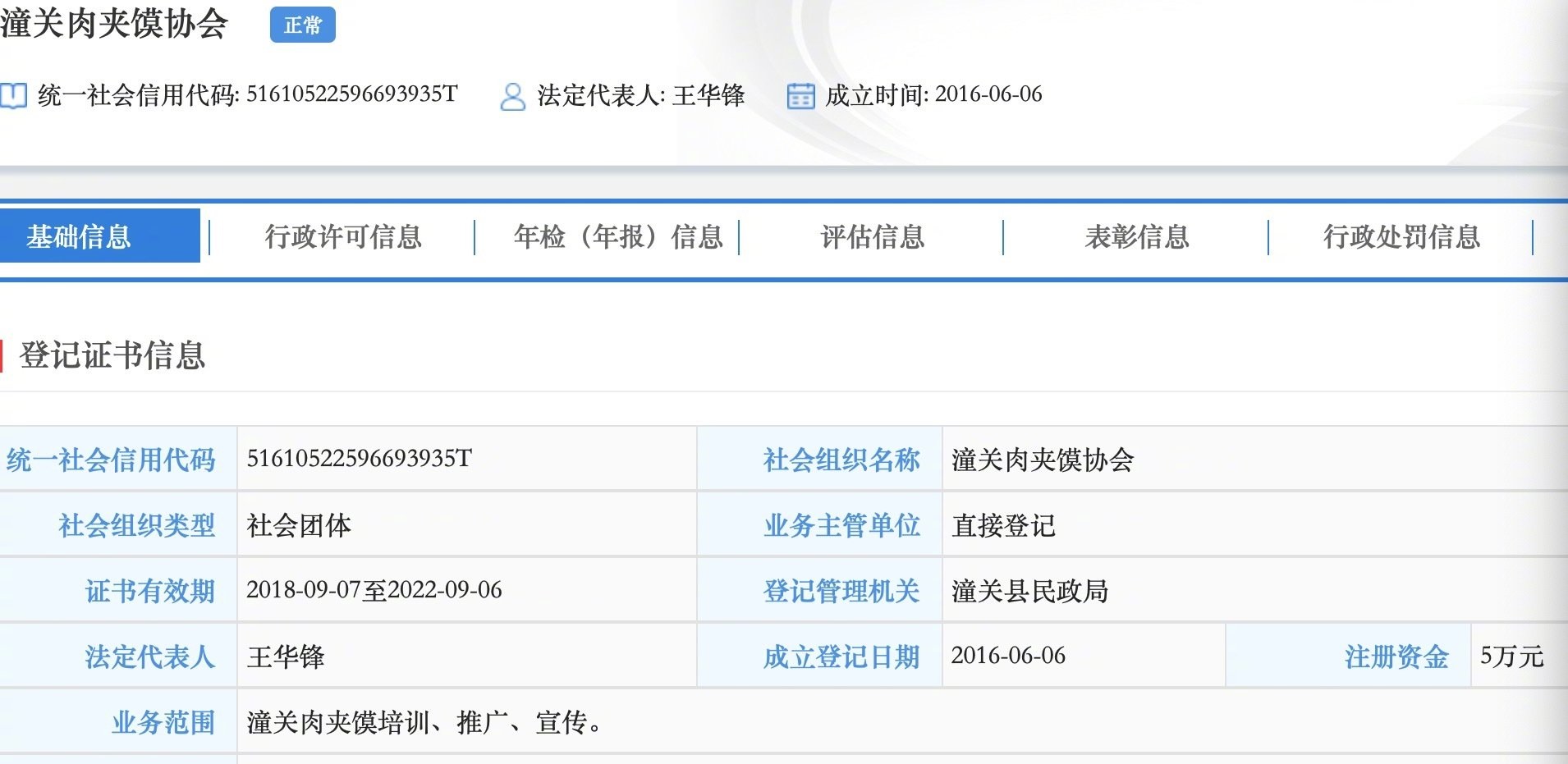The height and width of the screenshot is (764, 1568).
Task: Open the 评估信息 tab
Action: (x=872, y=237)
